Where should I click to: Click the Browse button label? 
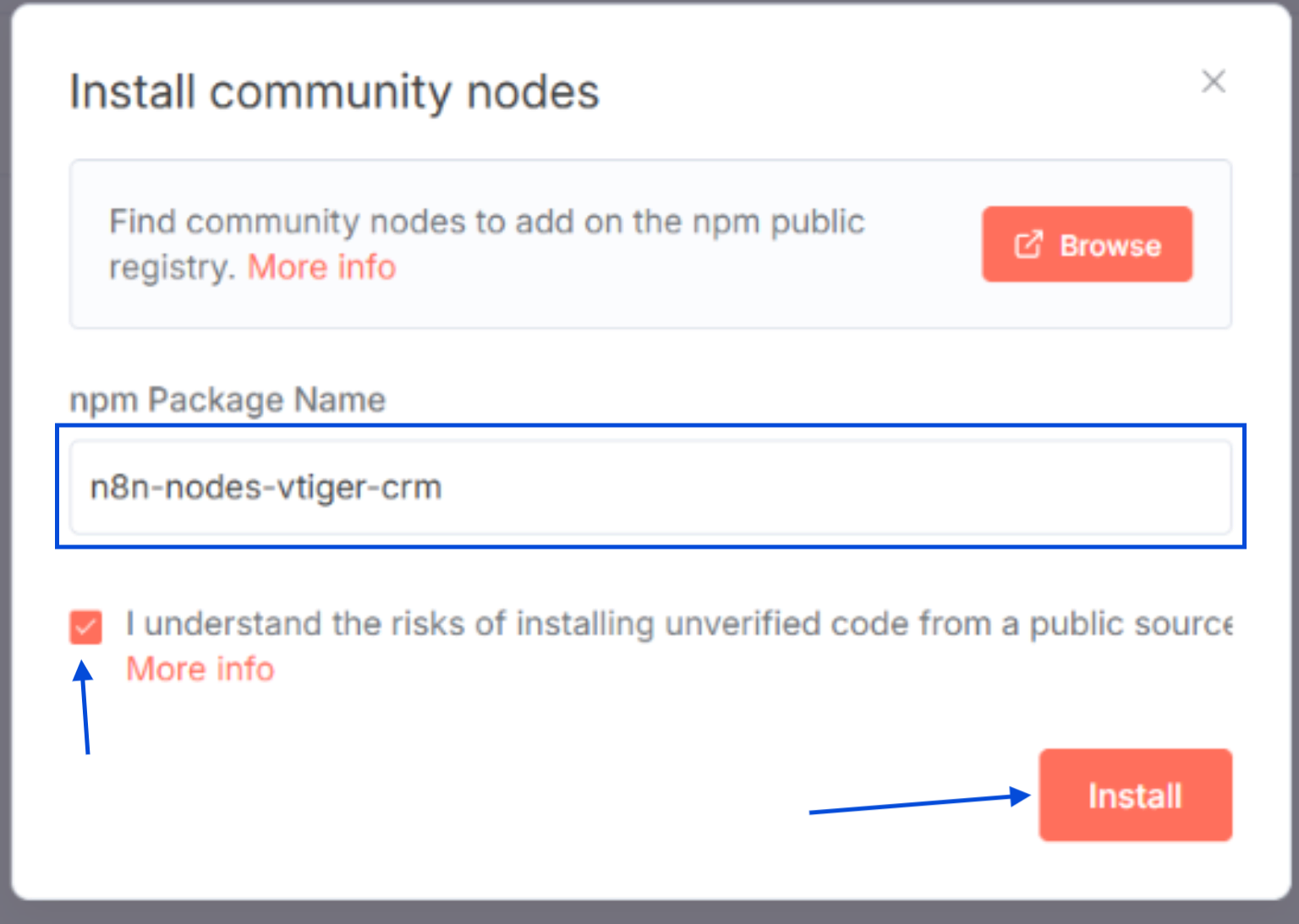pyautogui.click(x=1110, y=246)
